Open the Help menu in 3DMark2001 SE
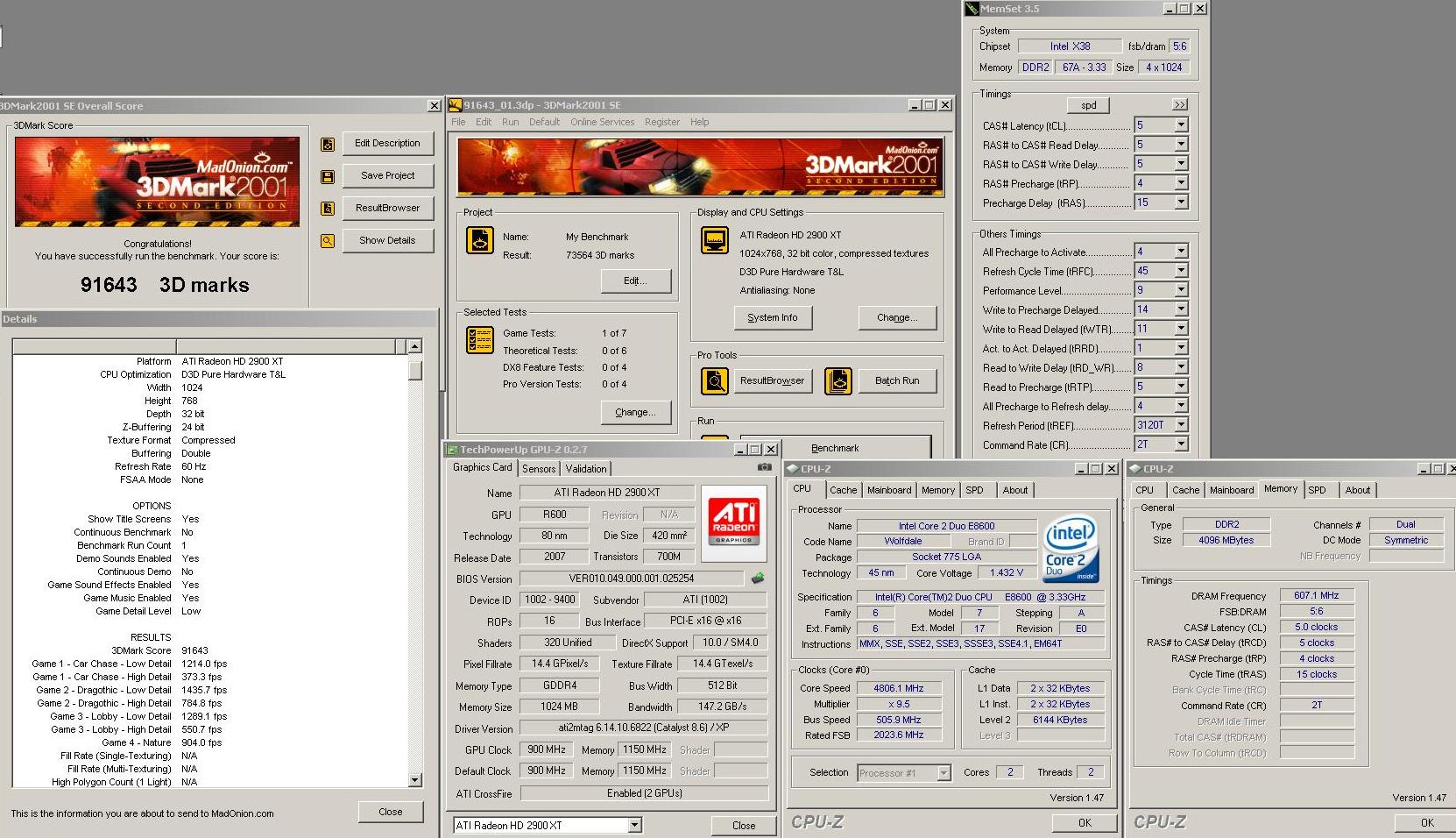The width and height of the screenshot is (1456, 838). tap(699, 123)
